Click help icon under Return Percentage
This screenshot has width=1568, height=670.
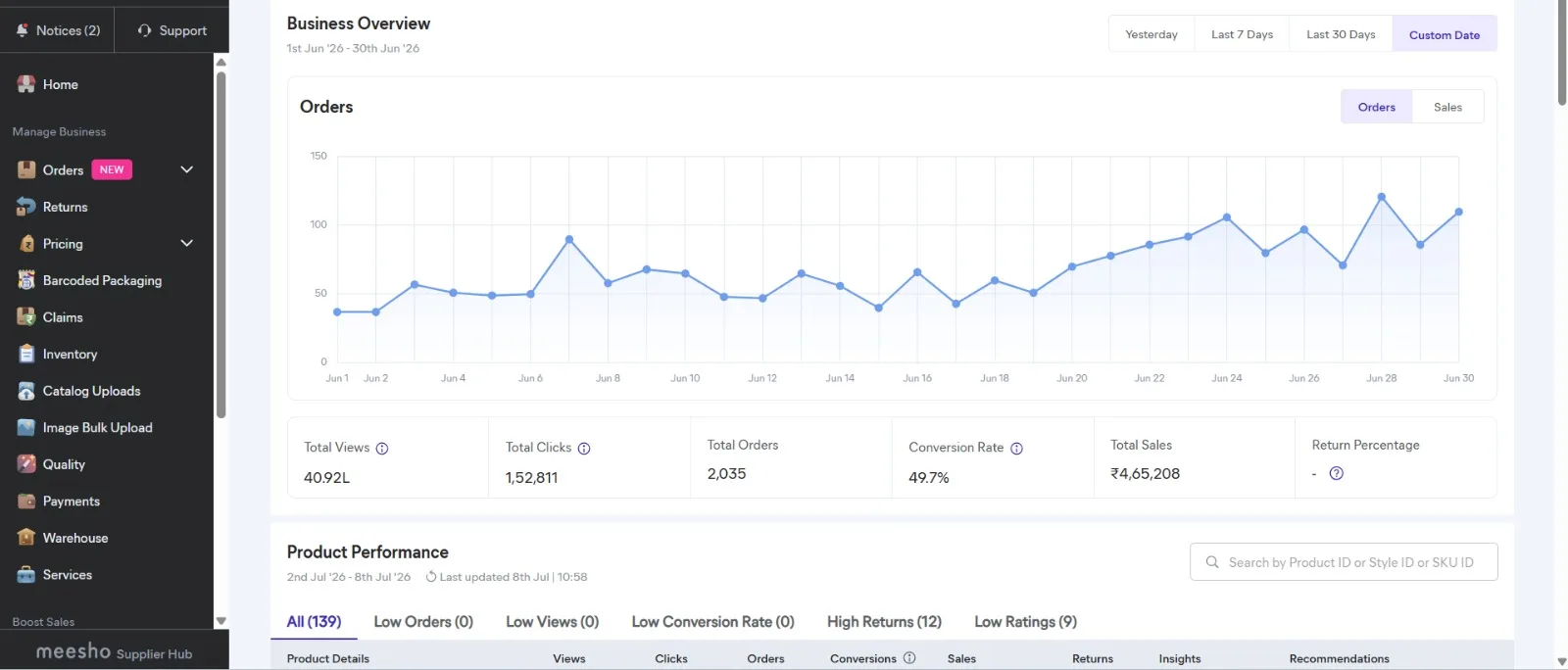1336,473
